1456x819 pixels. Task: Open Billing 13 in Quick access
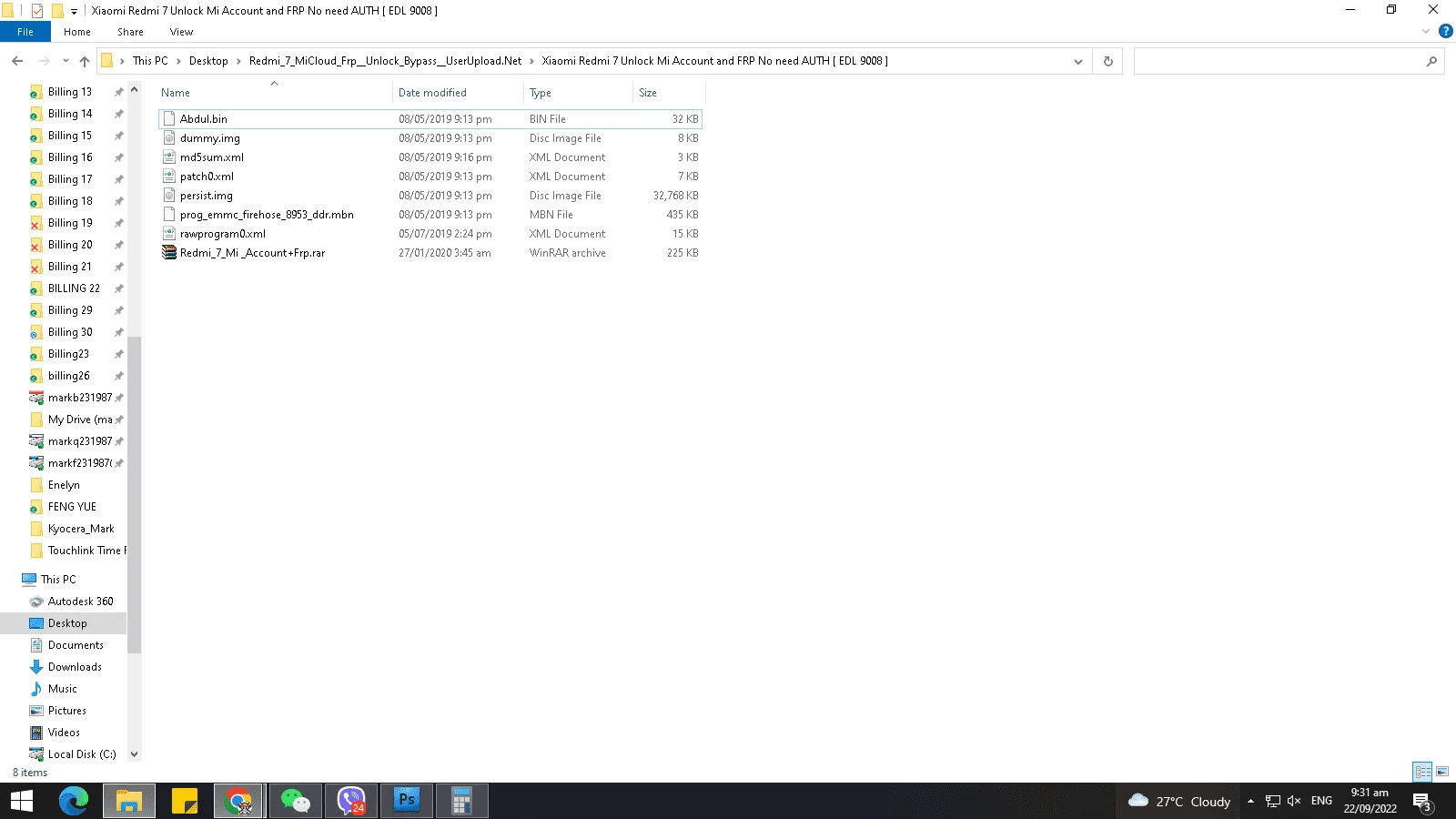coord(70,92)
